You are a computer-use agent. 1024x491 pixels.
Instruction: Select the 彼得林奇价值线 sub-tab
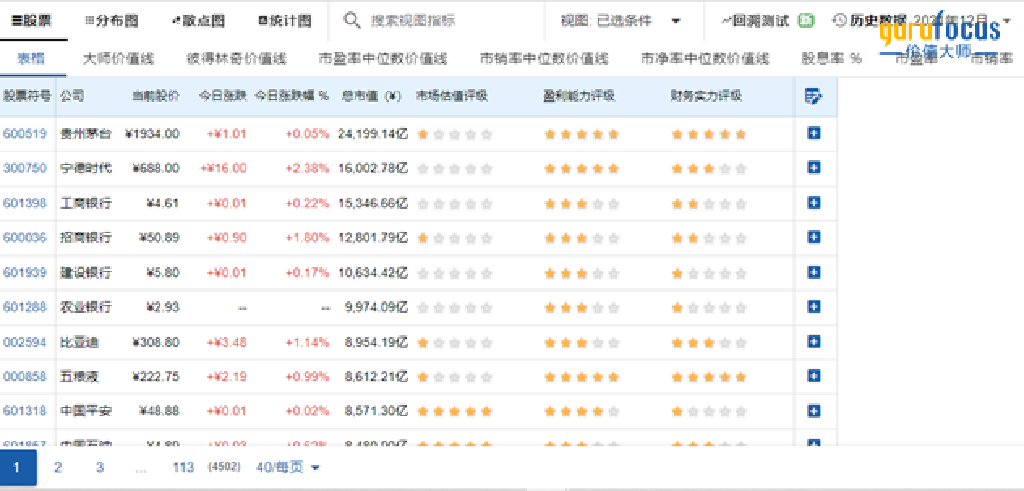(x=236, y=59)
